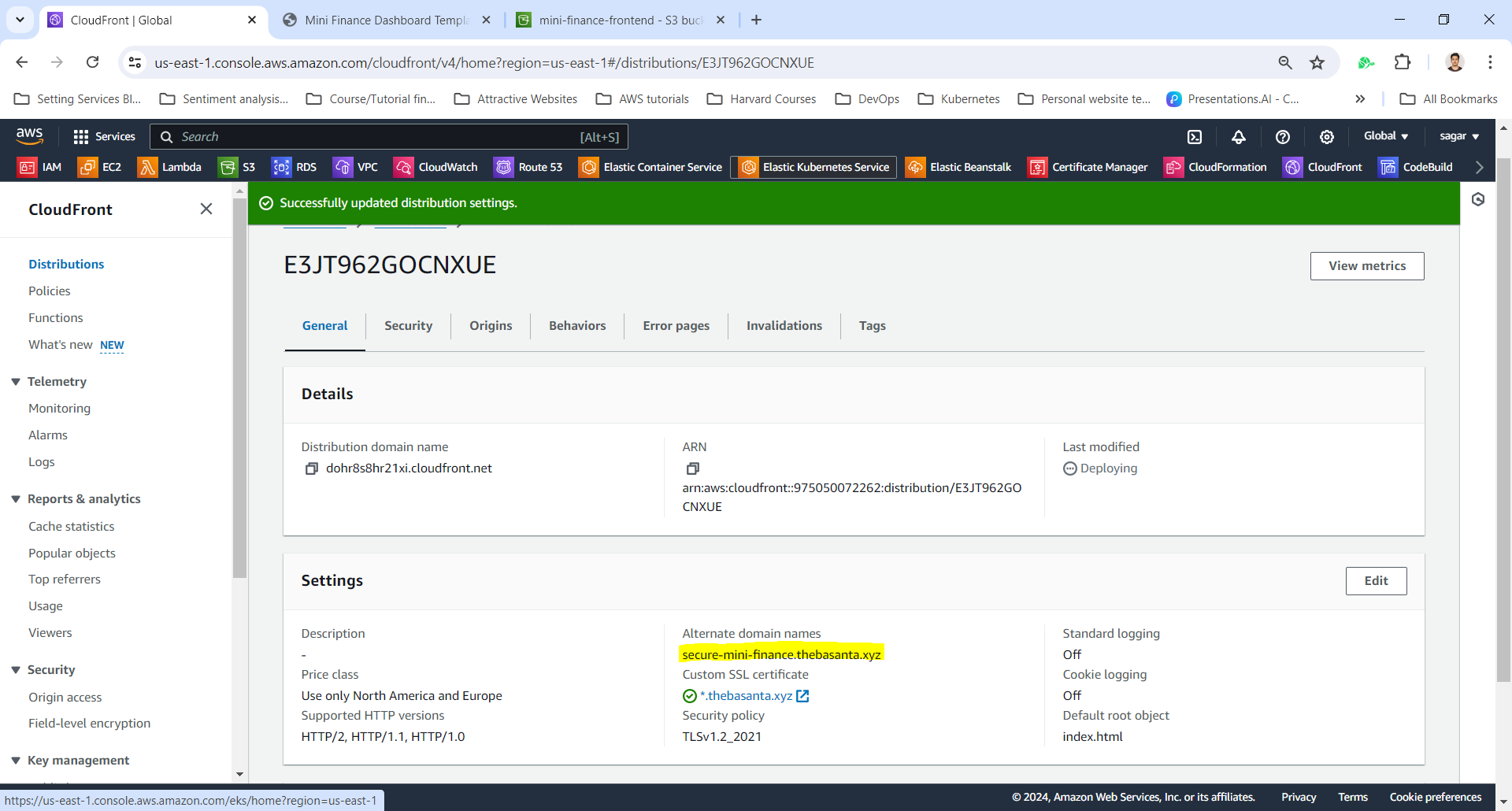Collapse the Reports & analytics section
The width and height of the screenshot is (1512, 811).
(16, 499)
